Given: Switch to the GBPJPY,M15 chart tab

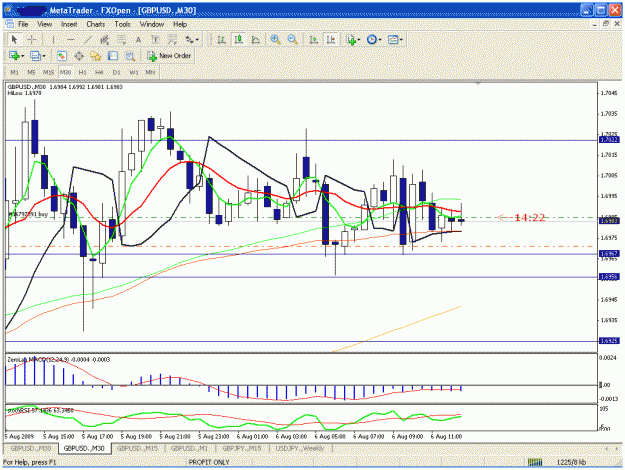Looking at the screenshot, I should click(242, 448).
